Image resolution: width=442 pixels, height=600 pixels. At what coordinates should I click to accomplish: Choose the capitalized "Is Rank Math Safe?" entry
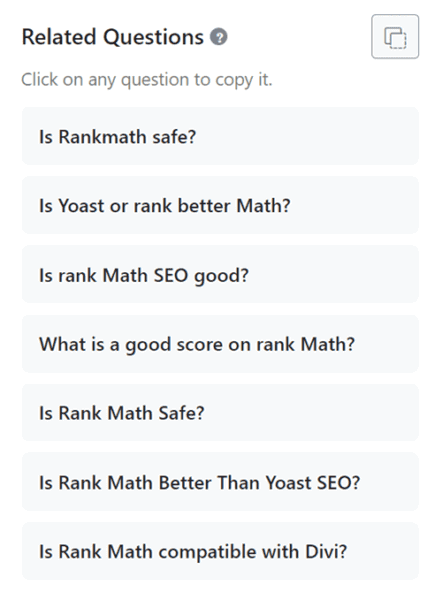pos(220,412)
